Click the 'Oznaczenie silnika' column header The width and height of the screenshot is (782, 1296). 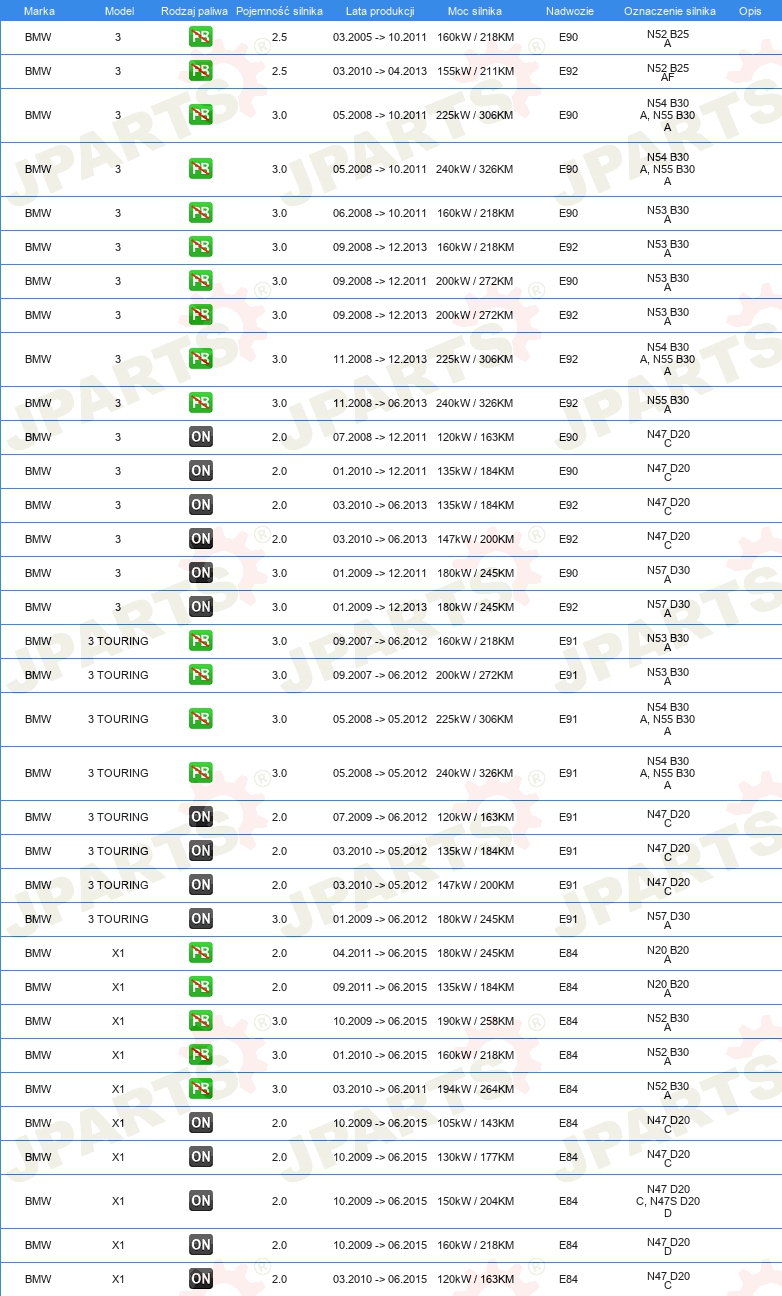[669, 11]
